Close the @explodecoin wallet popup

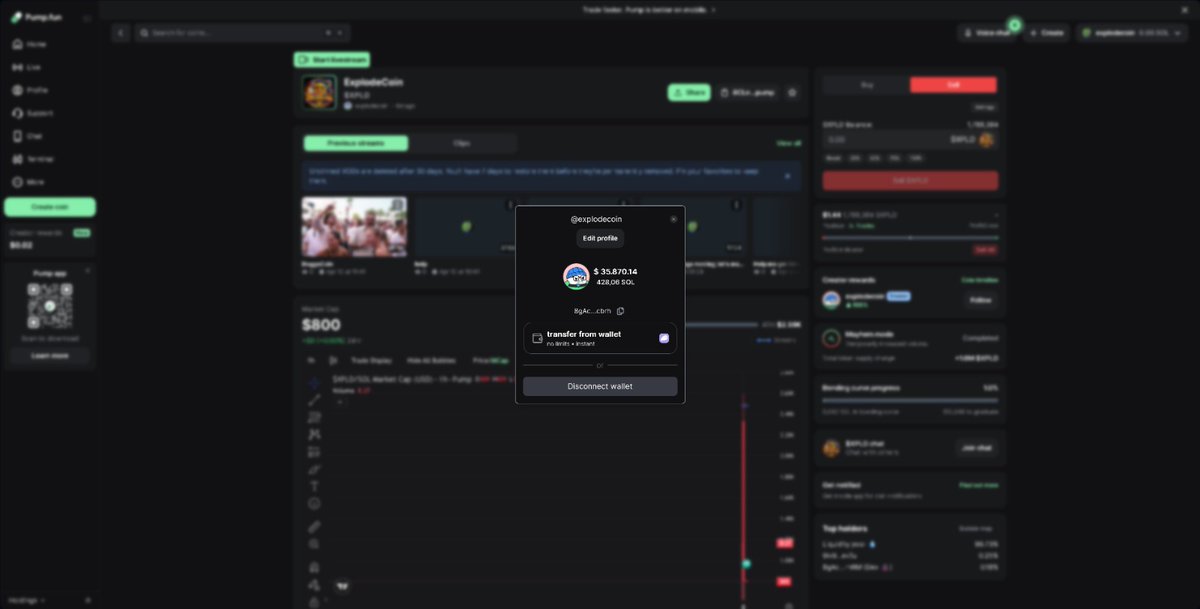click(673, 219)
